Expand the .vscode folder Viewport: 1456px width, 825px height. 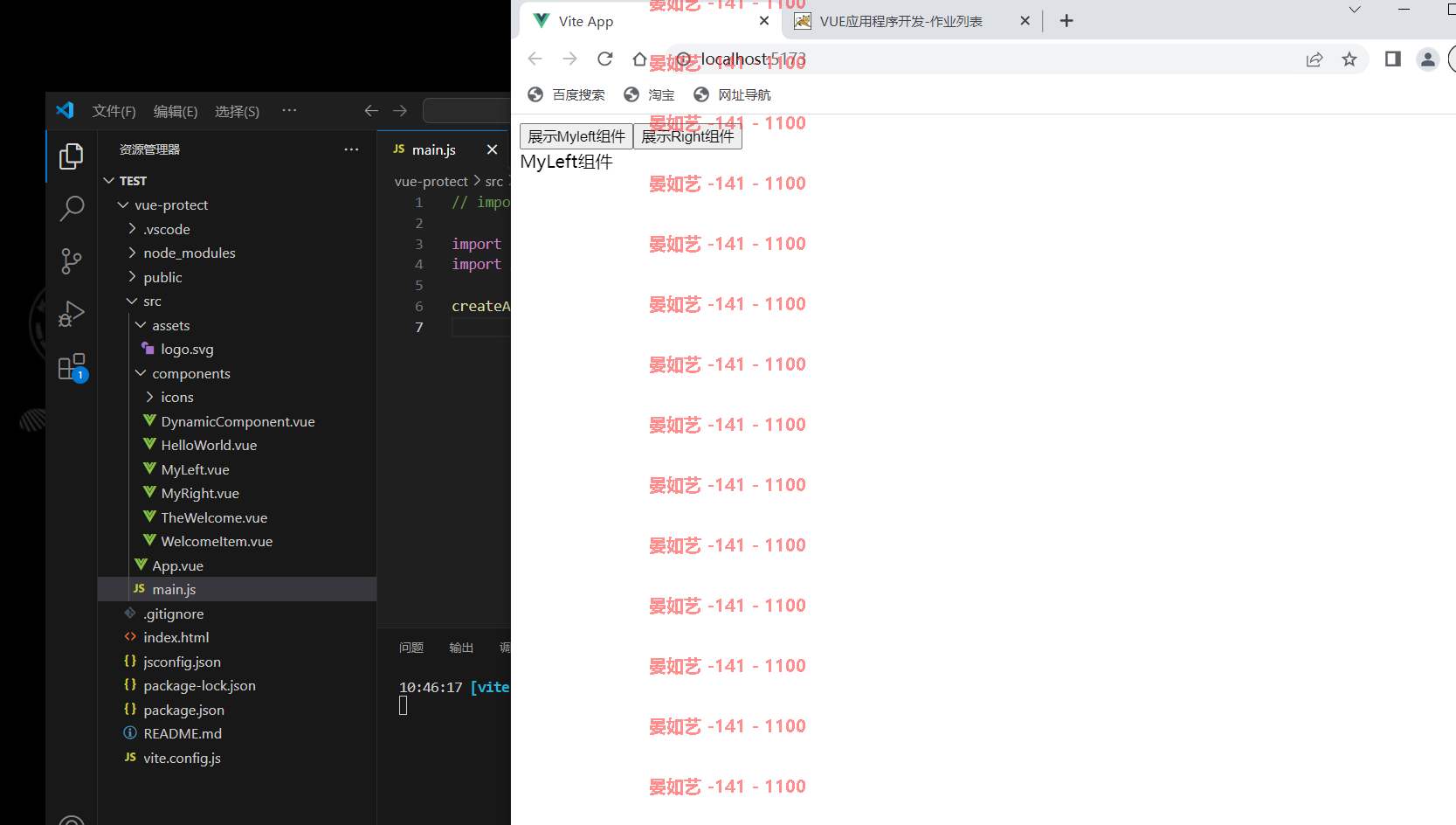coord(237,229)
